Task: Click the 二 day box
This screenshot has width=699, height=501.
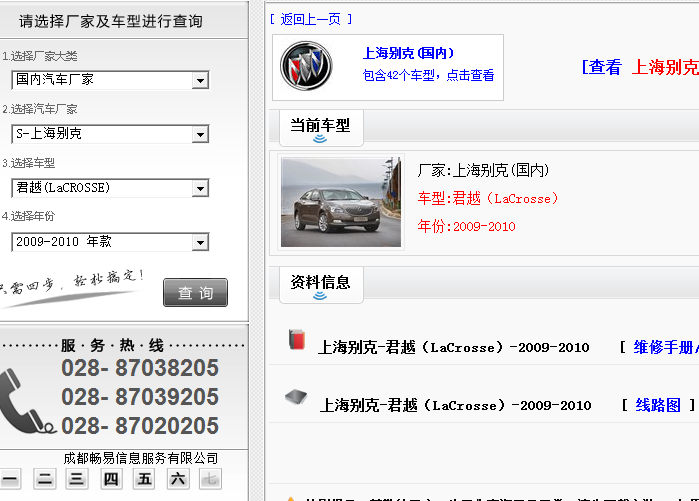Action: (45, 479)
